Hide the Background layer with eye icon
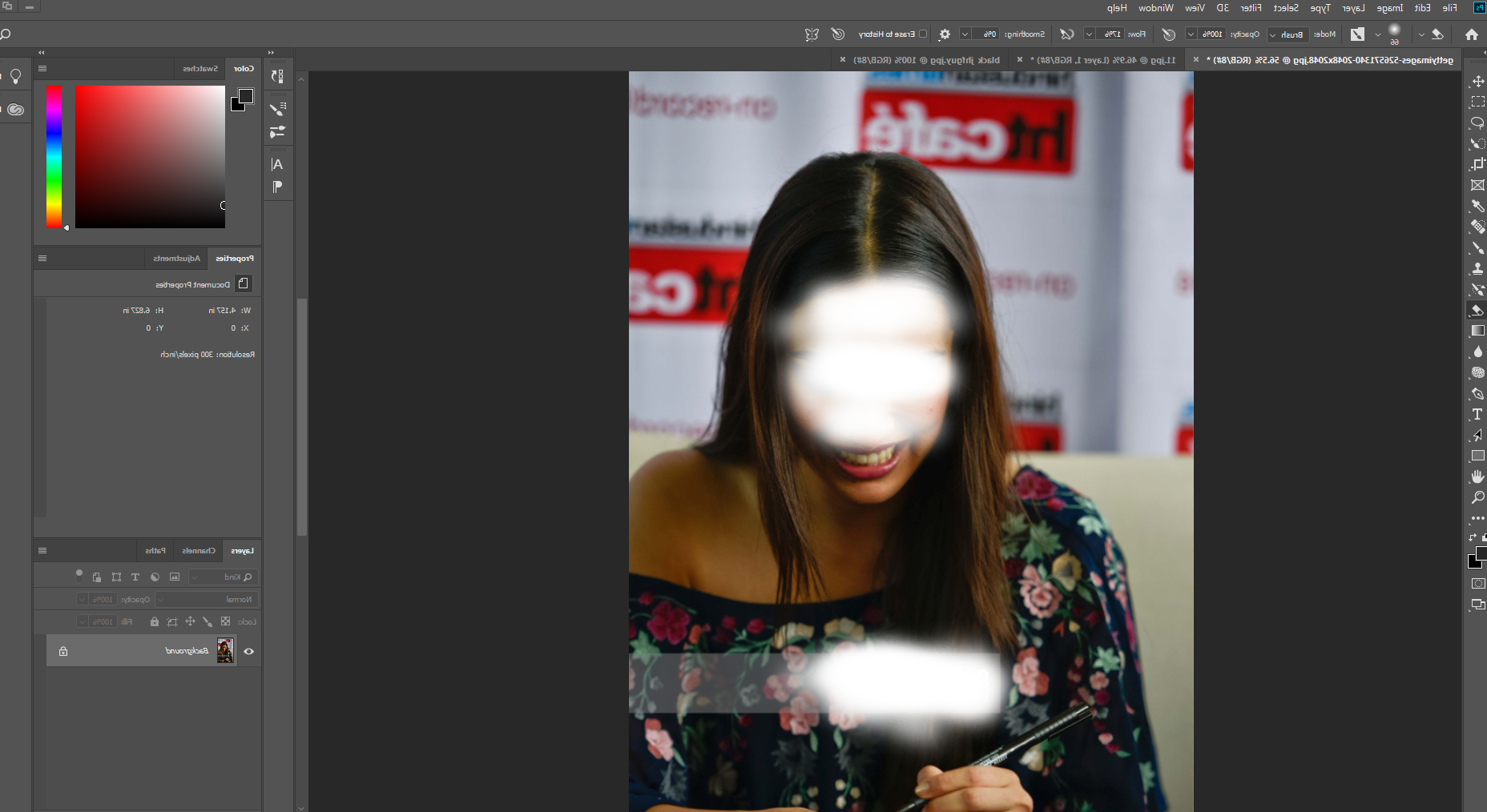Image resolution: width=1487 pixels, height=812 pixels. tap(248, 651)
